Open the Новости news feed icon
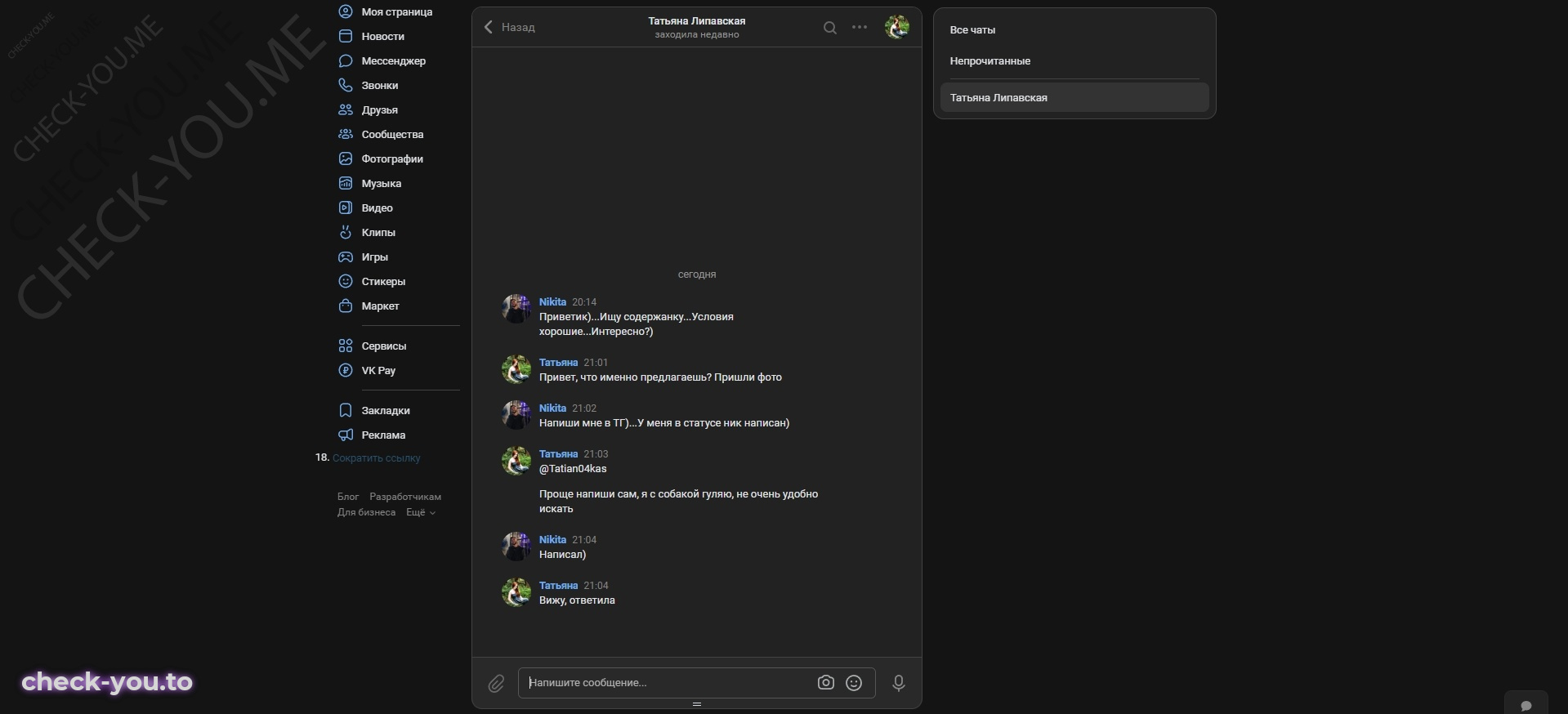Image resolution: width=1568 pixels, height=714 pixels. coord(346,36)
